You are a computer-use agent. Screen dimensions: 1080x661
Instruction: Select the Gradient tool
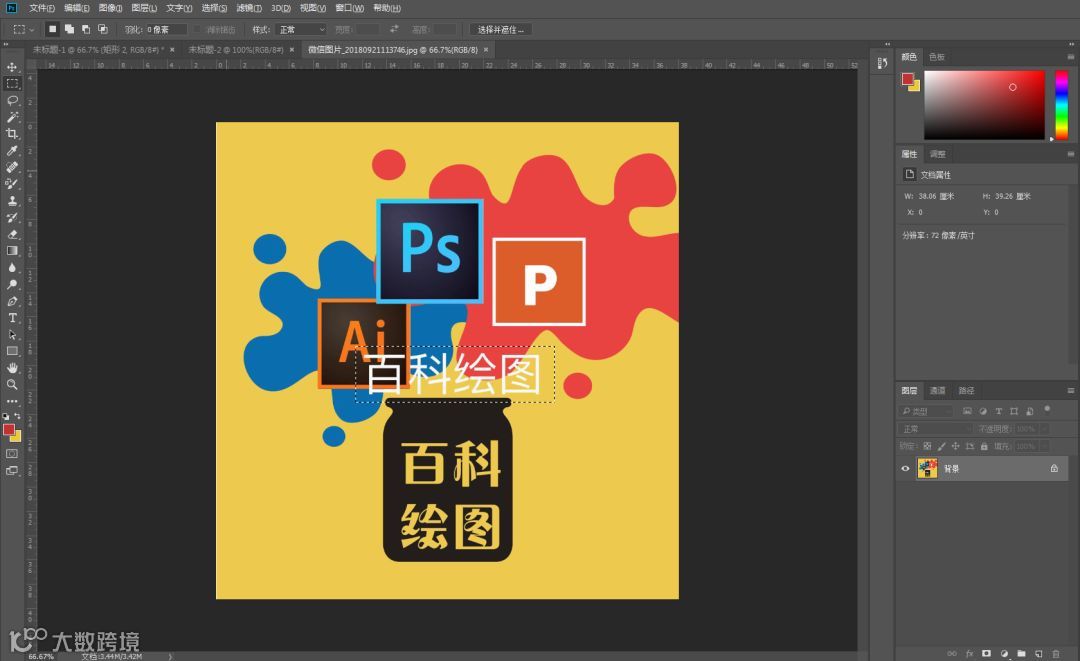[x=12, y=251]
